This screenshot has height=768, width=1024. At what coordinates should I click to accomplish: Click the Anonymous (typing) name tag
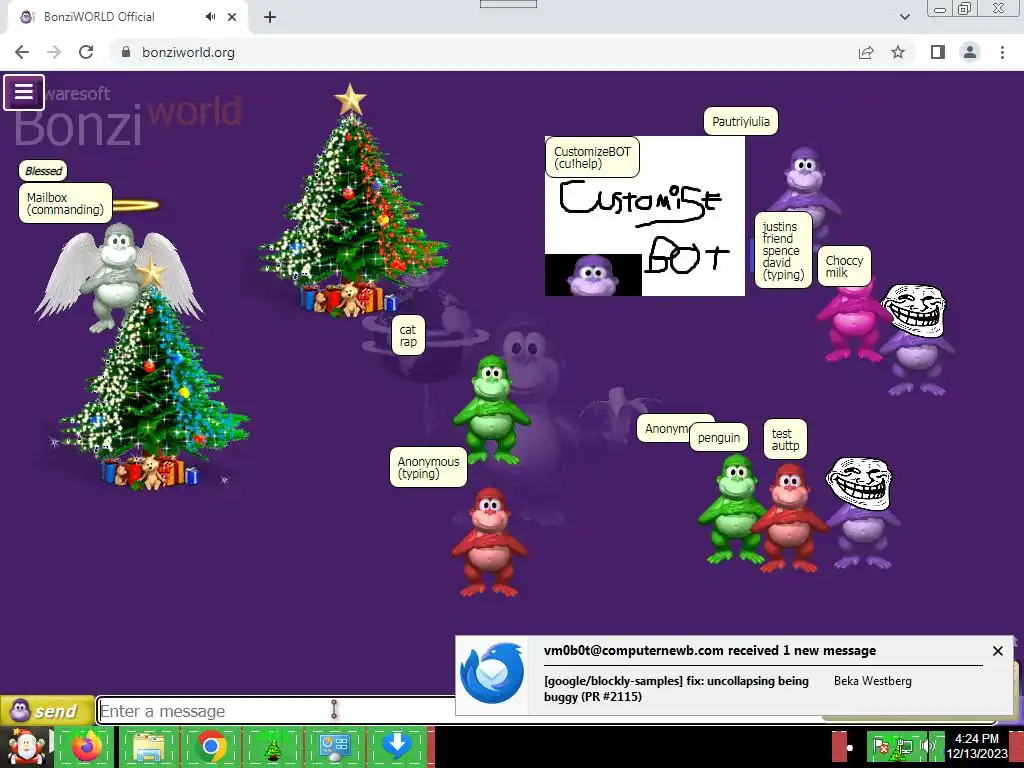428,468
